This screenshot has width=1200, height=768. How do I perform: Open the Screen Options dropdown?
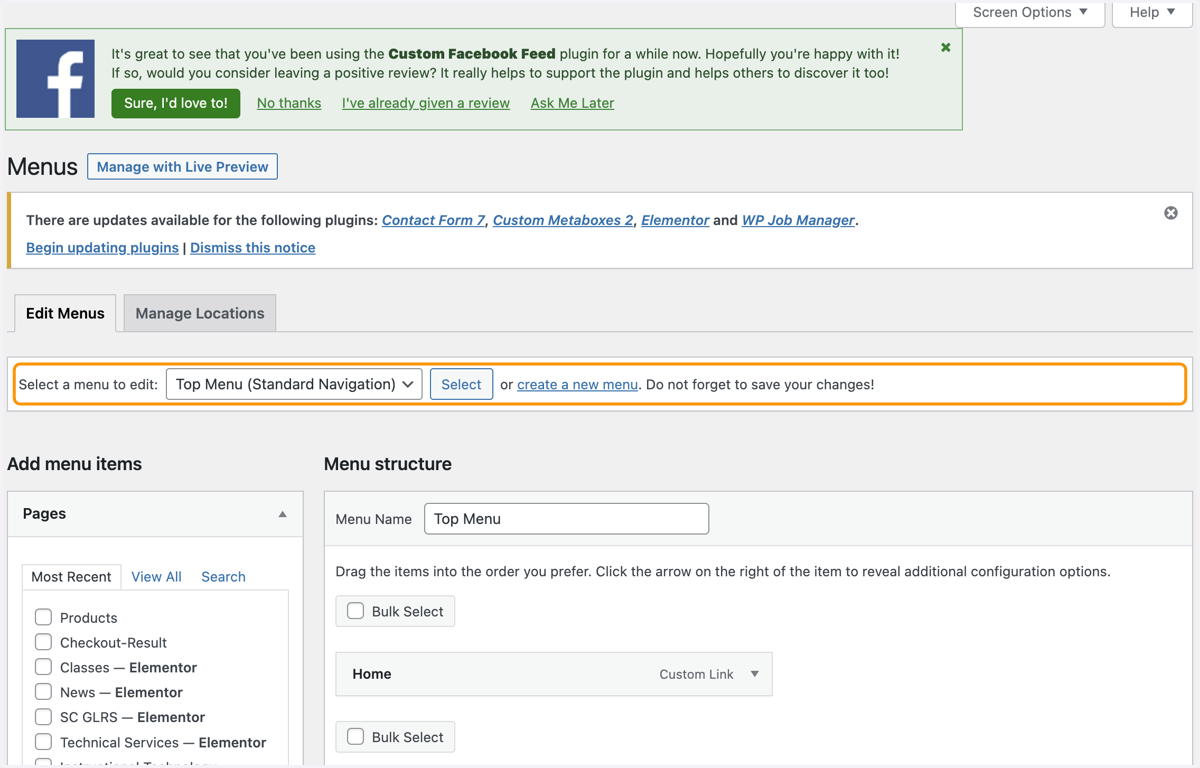tap(1030, 12)
